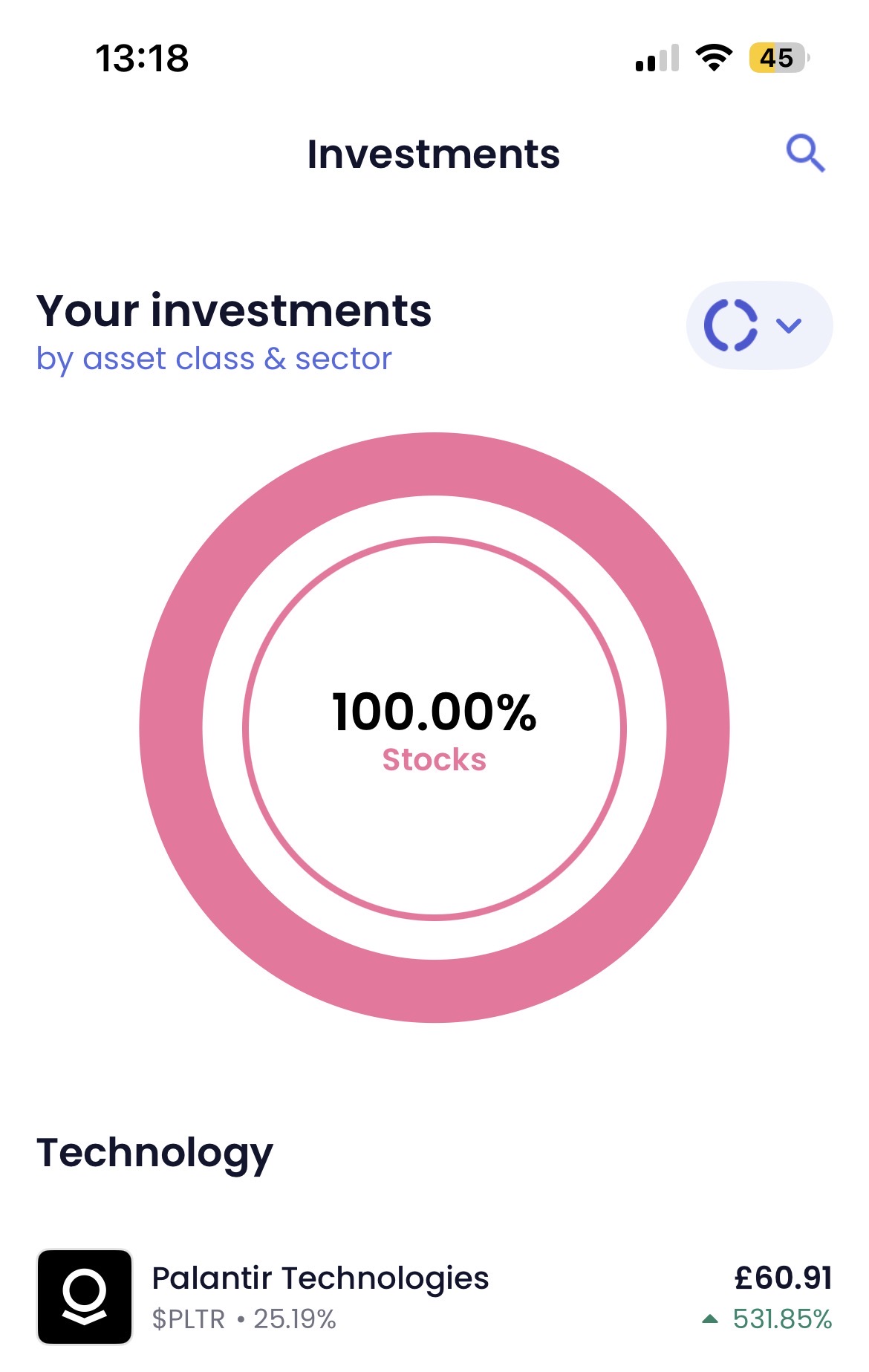
Task: Tap the $PLTR ticker symbol
Action: [189, 1319]
